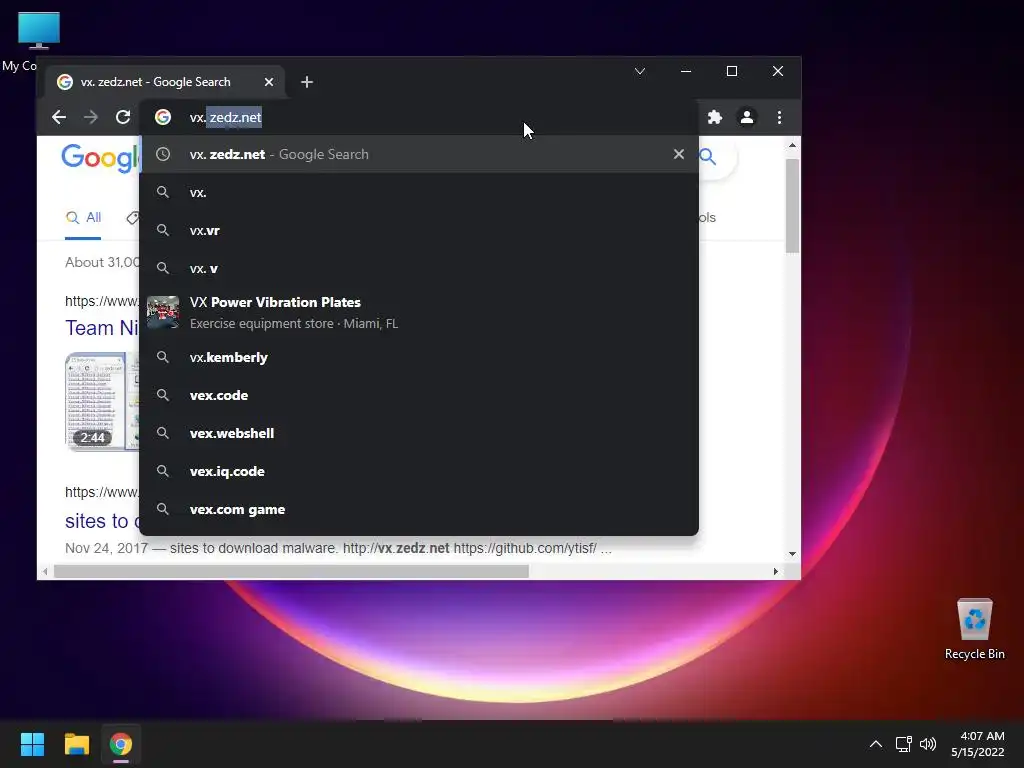Click the vertical scrollbar thumb
The width and height of the screenshot is (1024, 768).
pos(792,206)
